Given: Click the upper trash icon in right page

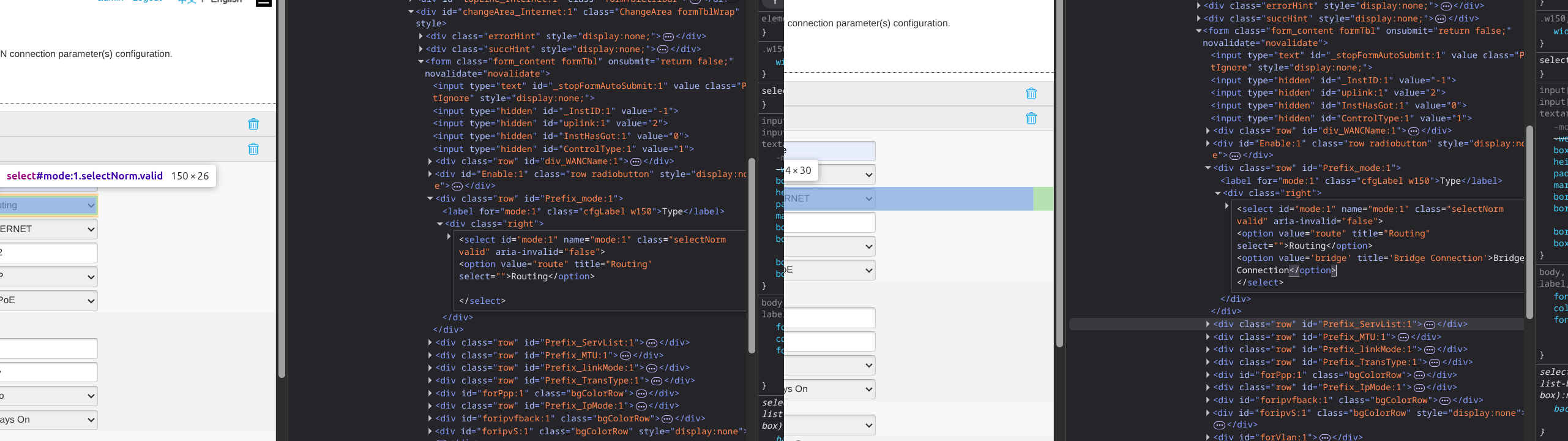Looking at the screenshot, I should click(x=1031, y=94).
